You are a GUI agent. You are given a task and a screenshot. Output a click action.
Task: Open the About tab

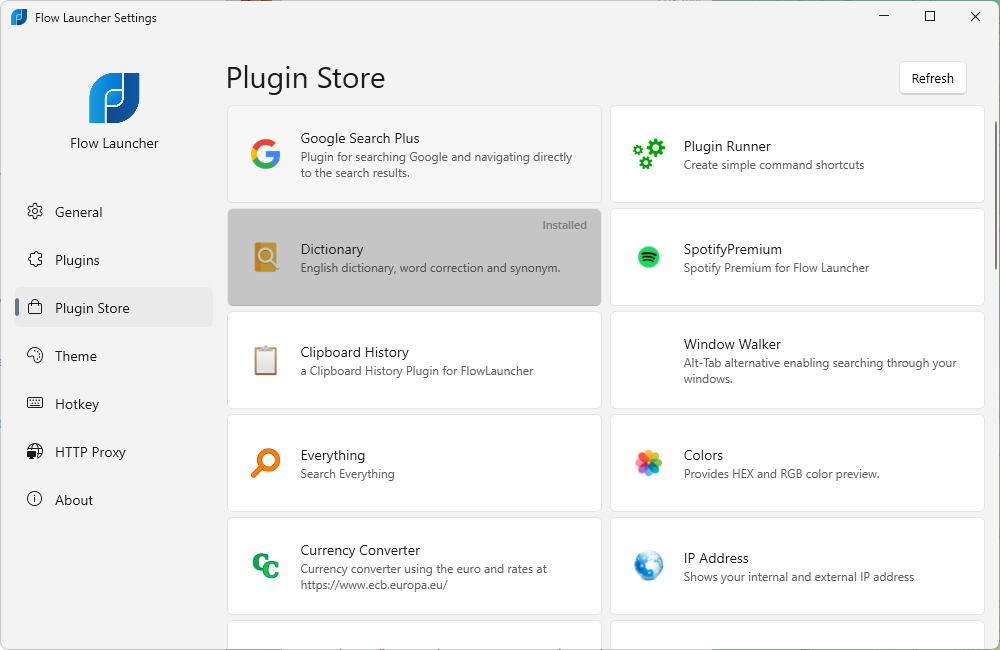click(x=114, y=499)
